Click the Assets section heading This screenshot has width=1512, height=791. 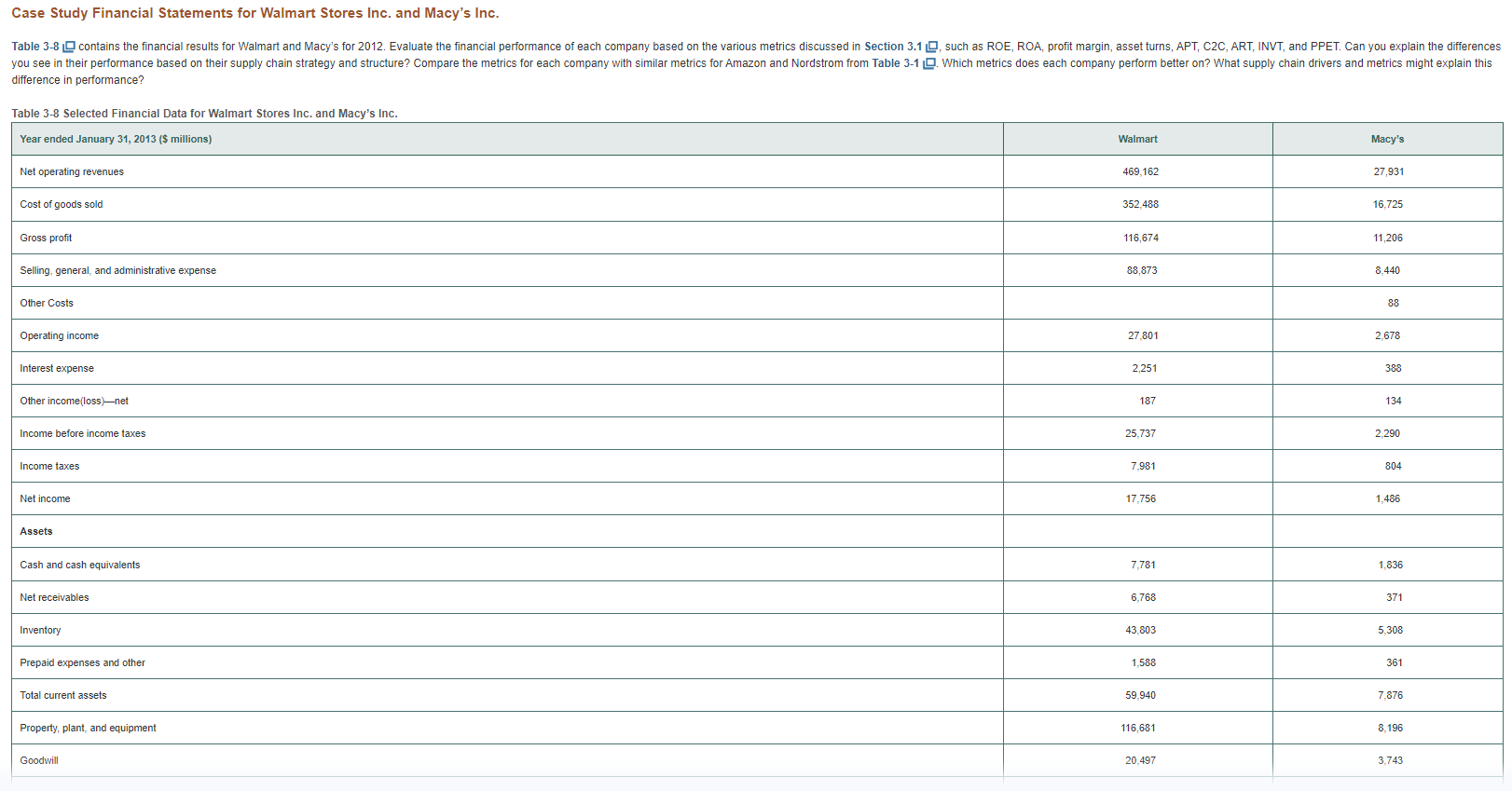36,531
